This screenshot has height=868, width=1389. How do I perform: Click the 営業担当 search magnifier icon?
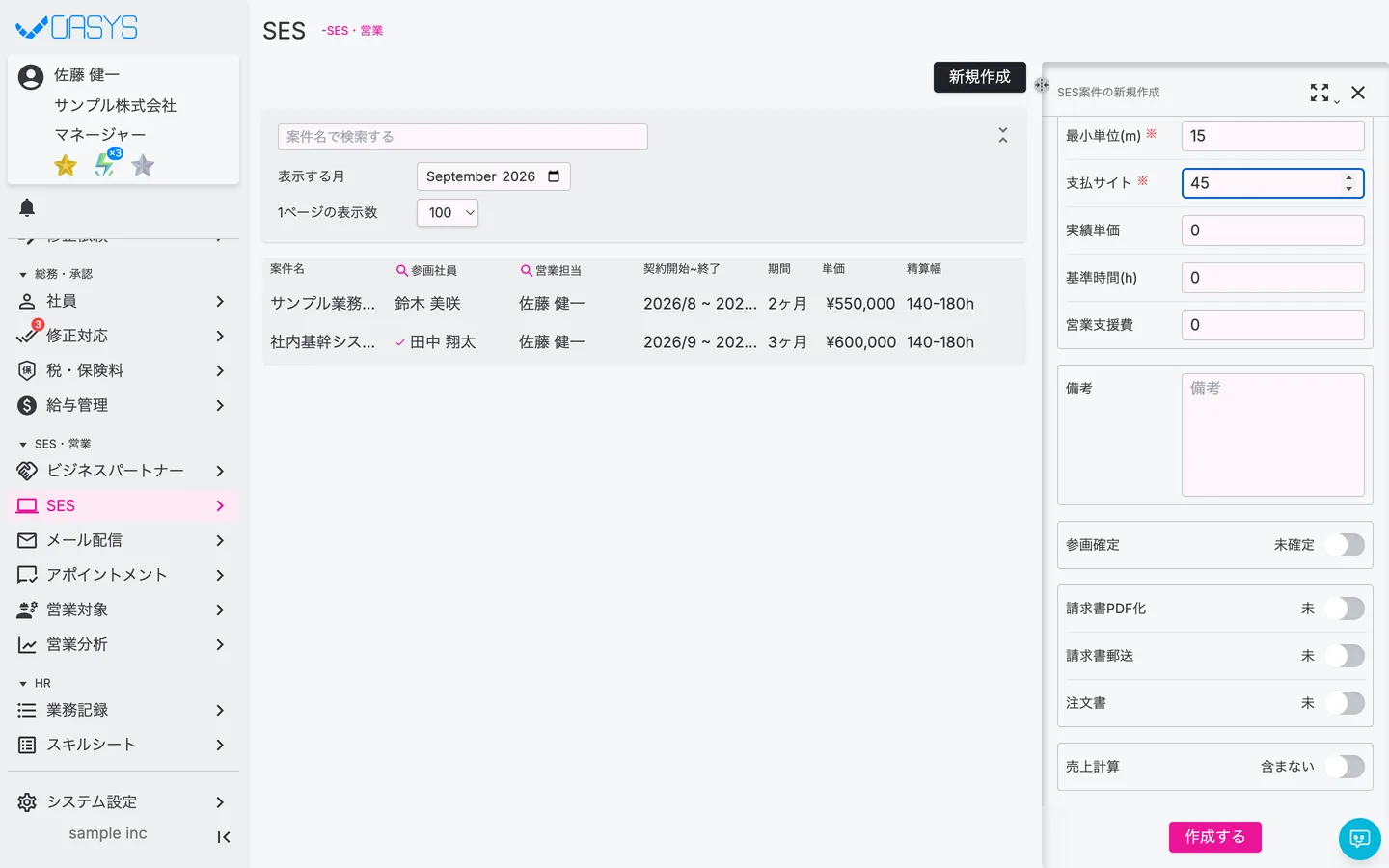pos(526,271)
